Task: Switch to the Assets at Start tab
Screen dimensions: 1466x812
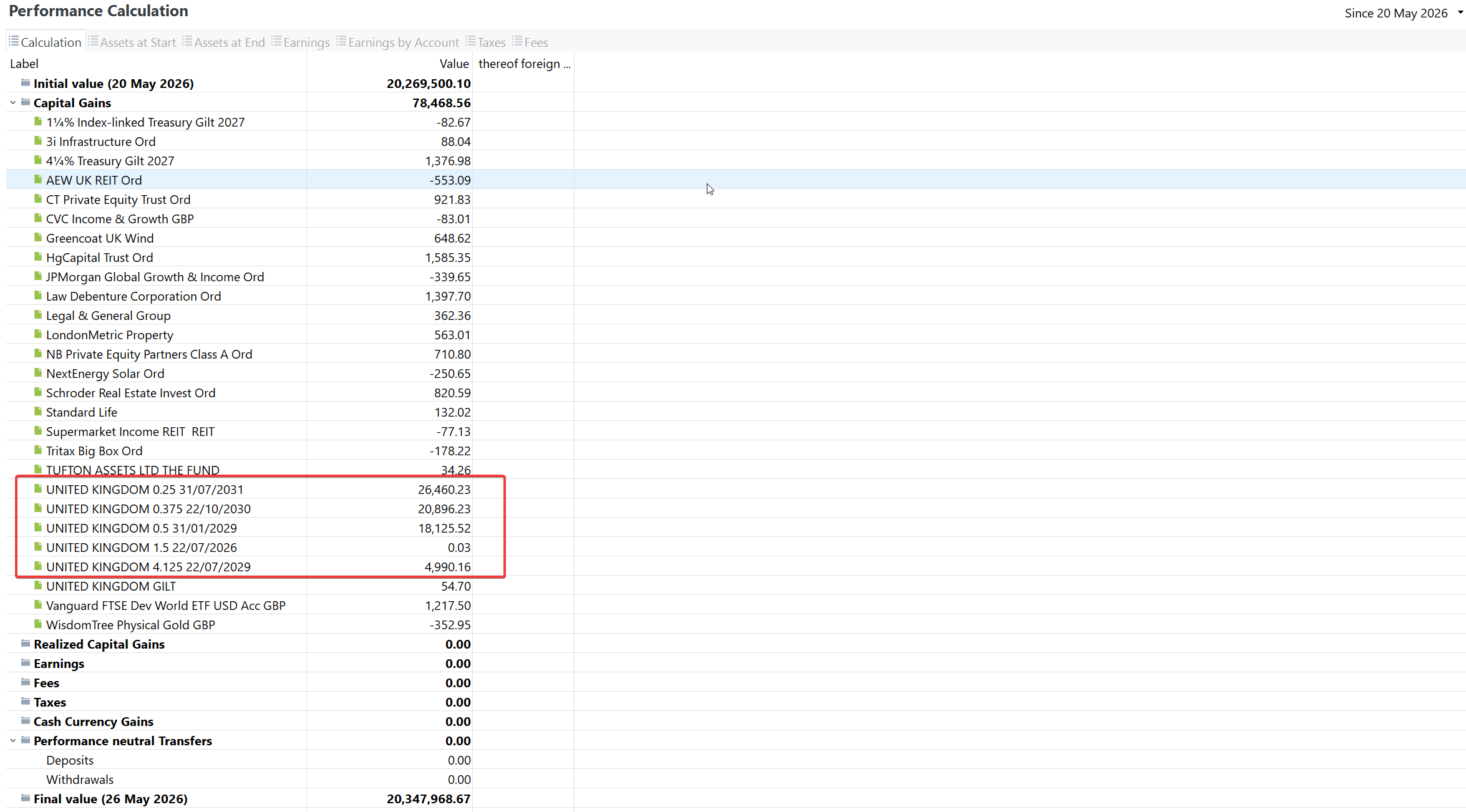Action: pyautogui.click(x=132, y=42)
